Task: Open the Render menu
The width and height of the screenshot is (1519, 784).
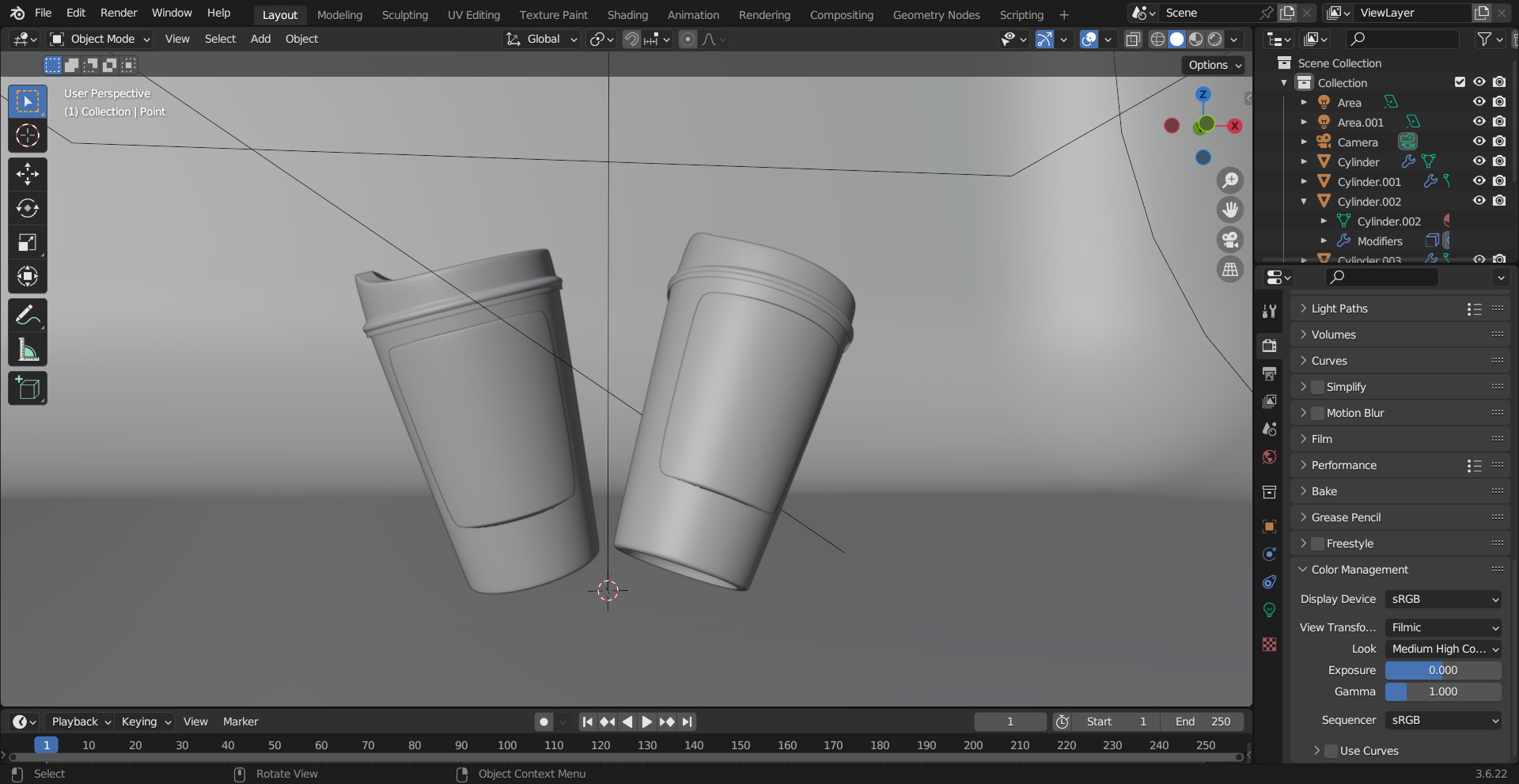Action: [119, 13]
